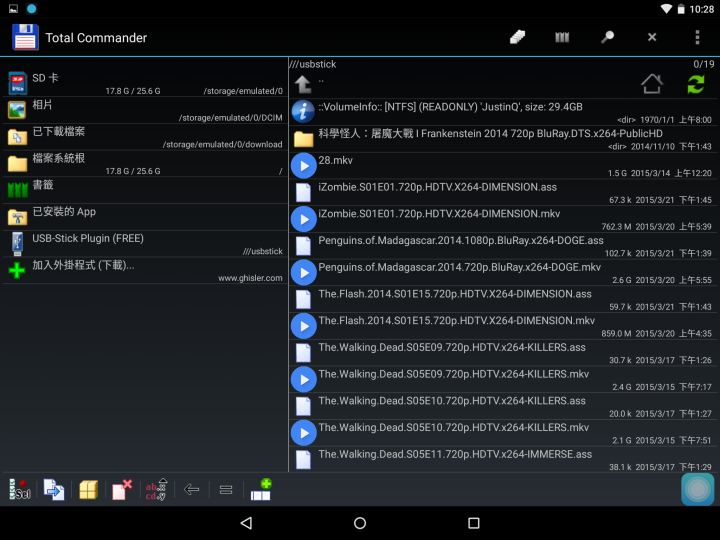Image resolution: width=720 pixels, height=540 pixels.
Task: Tap the image notification icon in status bar
Action: pos(13,9)
